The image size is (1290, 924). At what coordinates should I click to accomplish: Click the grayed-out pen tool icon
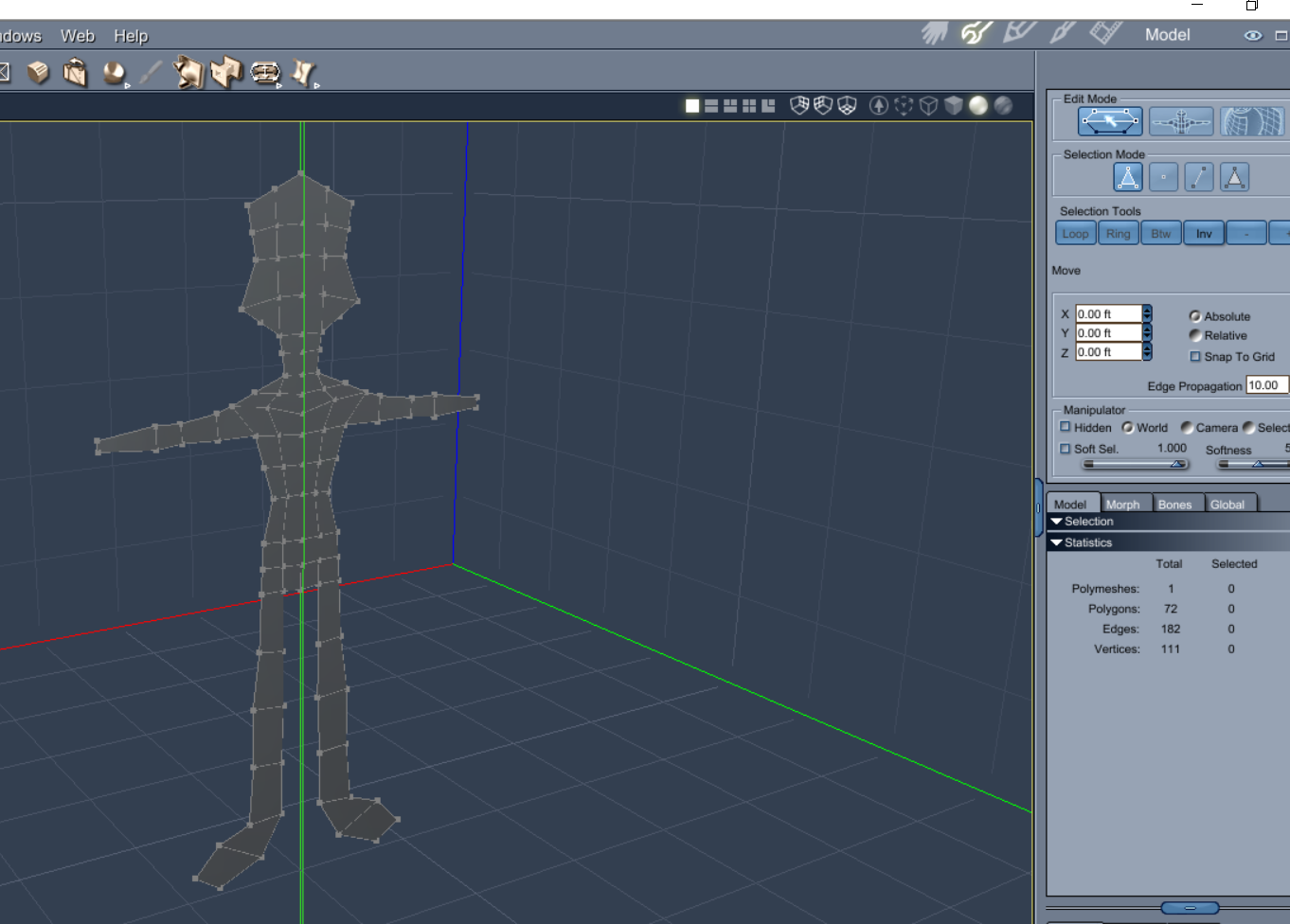pyautogui.click(x=151, y=73)
